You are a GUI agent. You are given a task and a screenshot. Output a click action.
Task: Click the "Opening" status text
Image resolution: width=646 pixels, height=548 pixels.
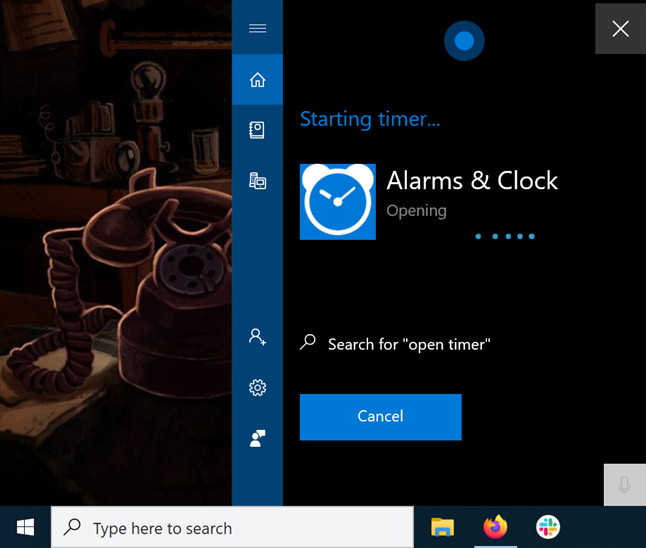click(417, 211)
